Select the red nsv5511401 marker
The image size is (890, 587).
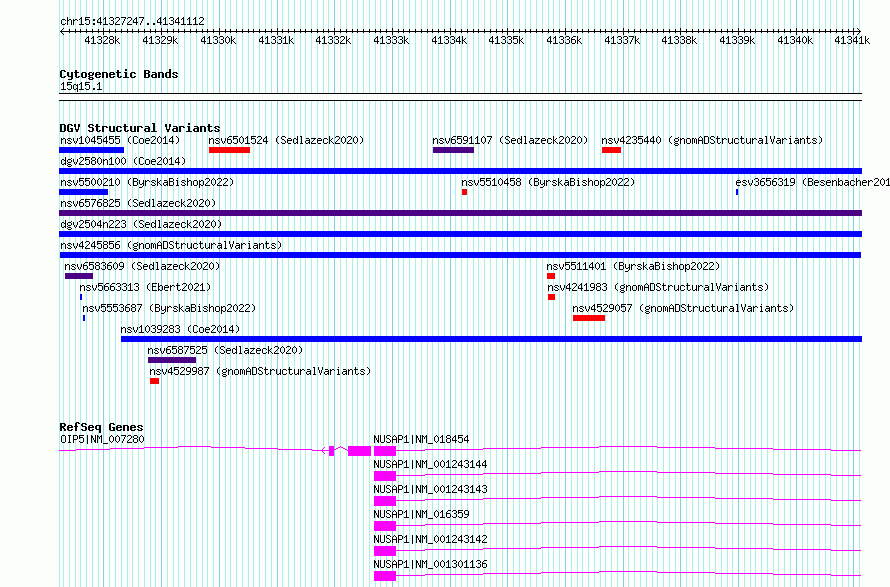click(x=551, y=276)
